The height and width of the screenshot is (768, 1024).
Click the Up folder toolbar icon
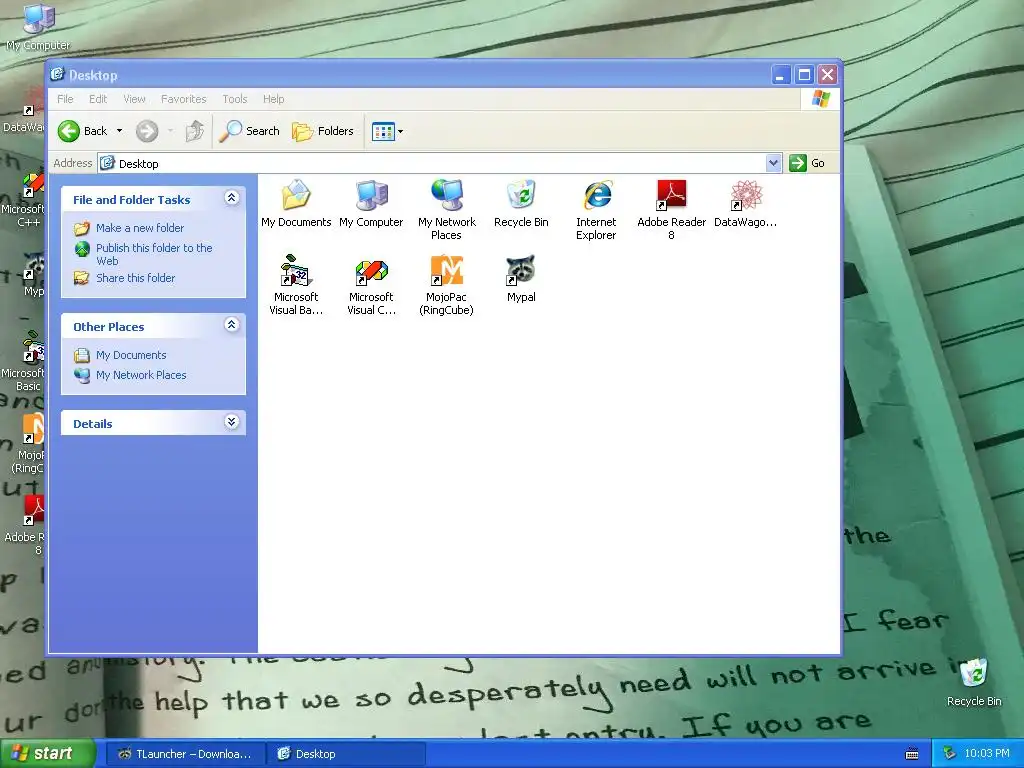[x=194, y=131]
